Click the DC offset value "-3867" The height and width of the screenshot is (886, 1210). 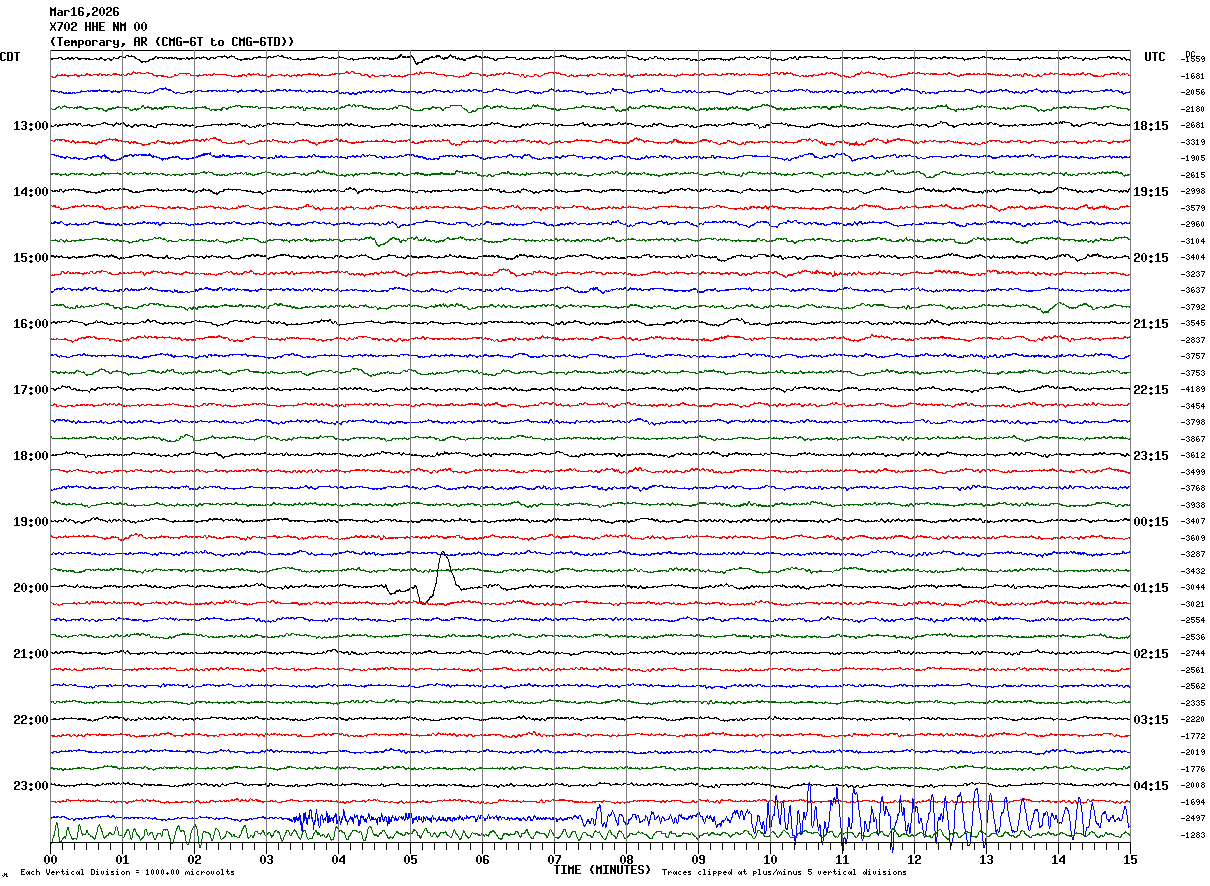tap(1193, 439)
